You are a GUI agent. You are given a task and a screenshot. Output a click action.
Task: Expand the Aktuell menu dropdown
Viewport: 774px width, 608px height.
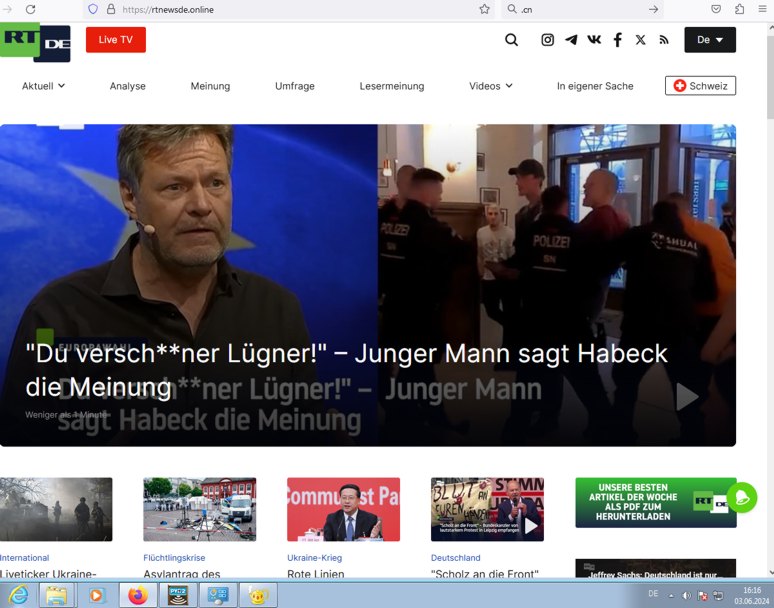[43, 86]
